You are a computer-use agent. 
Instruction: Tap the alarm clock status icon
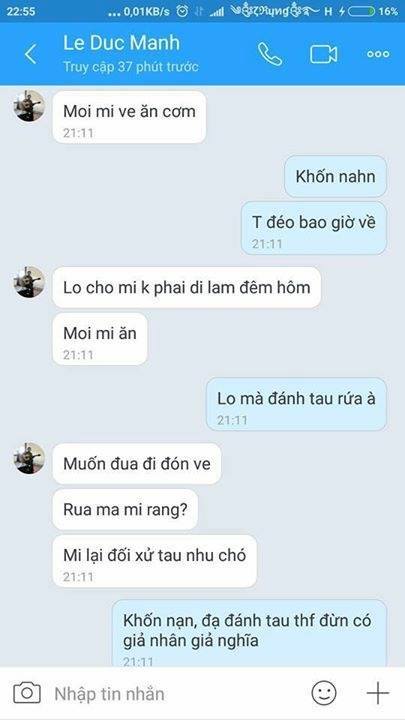pyautogui.click(x=182, y=11)
